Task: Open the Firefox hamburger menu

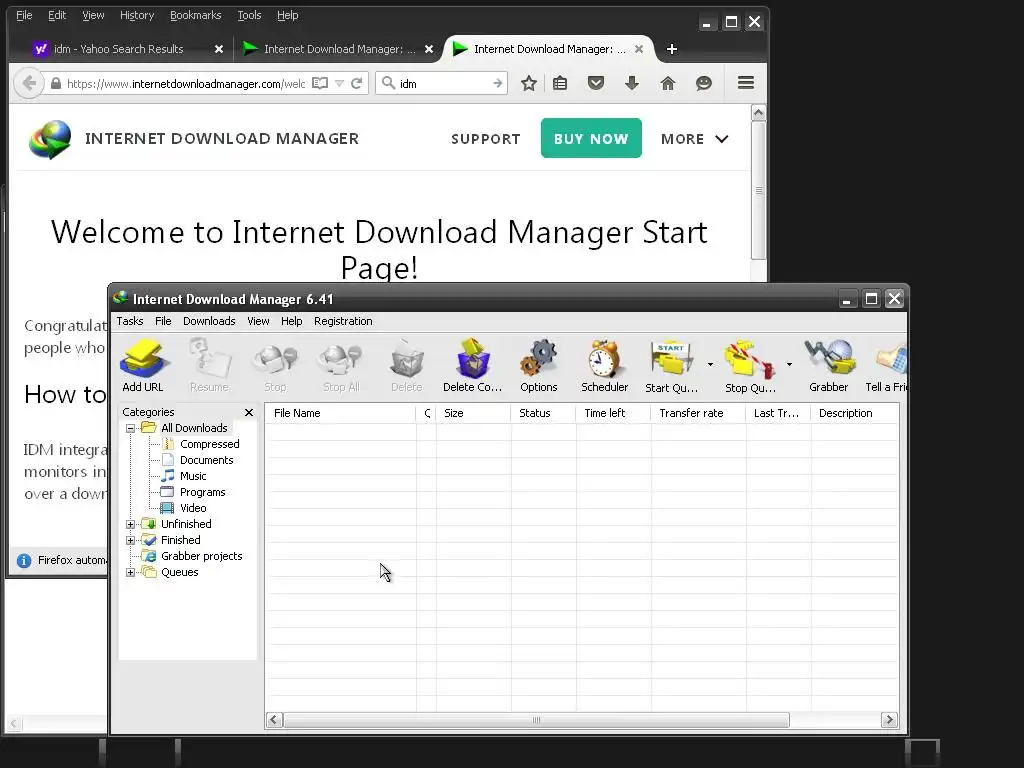Action: [x=746, y=83]
